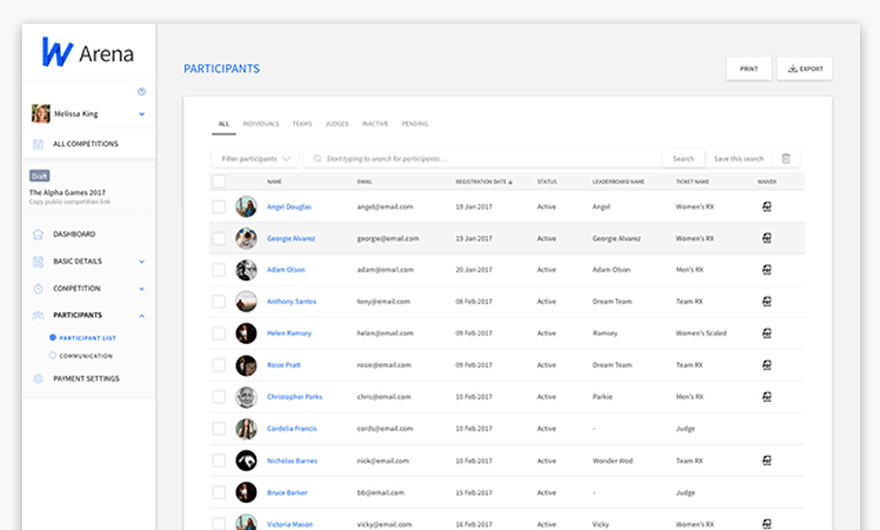Collapse the Participants section chevron
This screenshot has height=530, width=880.
pos(141,316)
